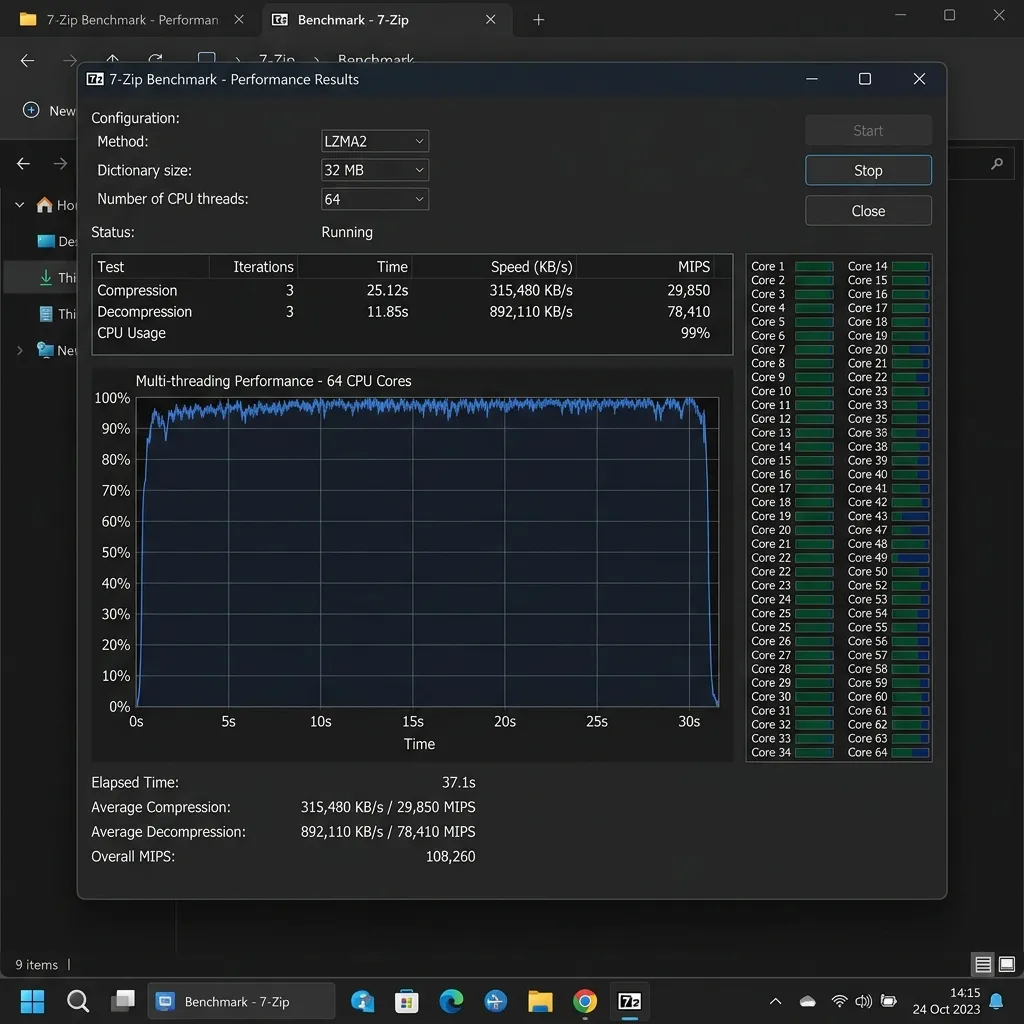This screenshot has height=1024, width=1024.
Task: Click the MIPS column header
Action: click(x=645, y=266)
